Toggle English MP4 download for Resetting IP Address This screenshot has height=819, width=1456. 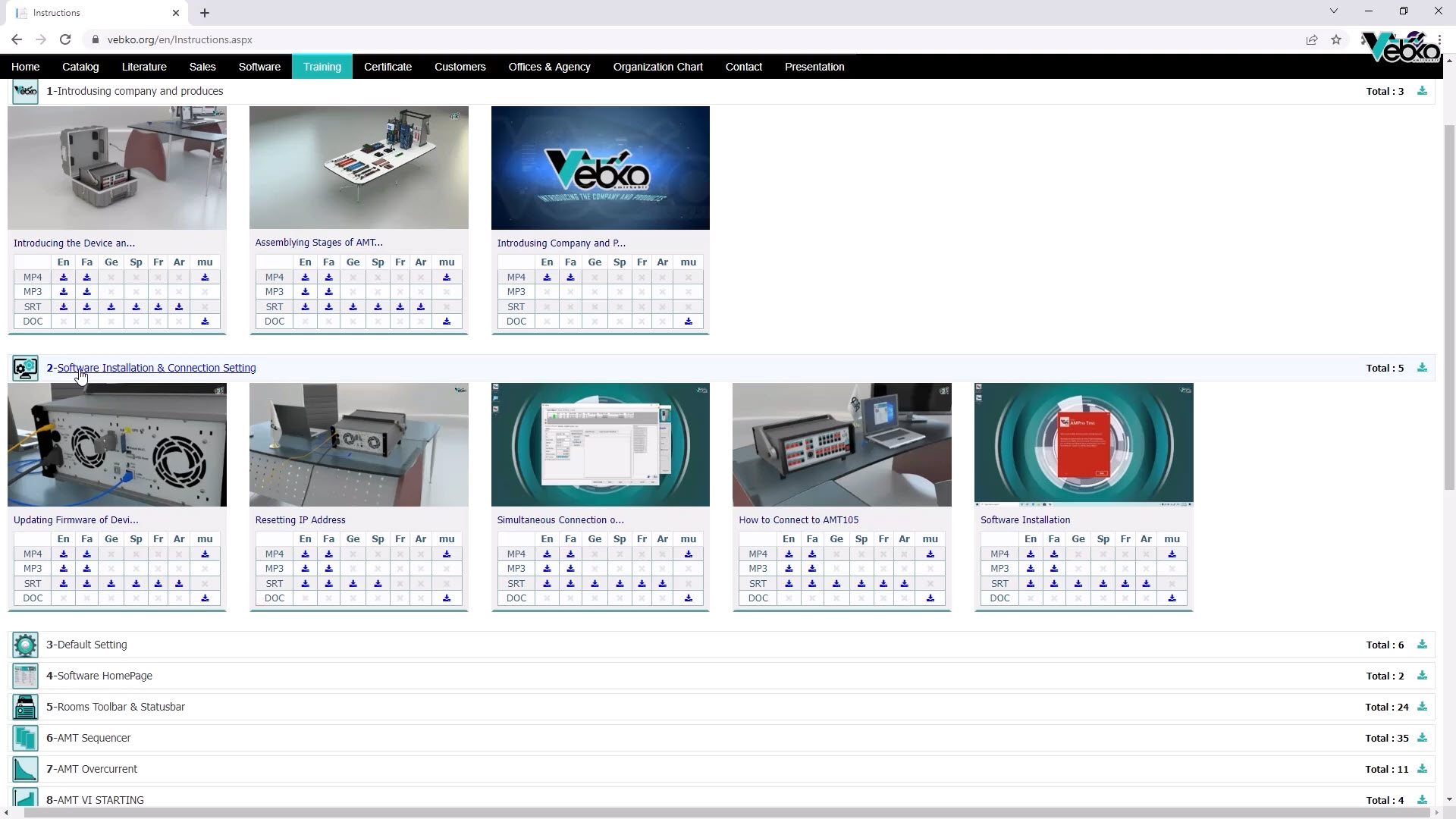click(x=305, y=554)
